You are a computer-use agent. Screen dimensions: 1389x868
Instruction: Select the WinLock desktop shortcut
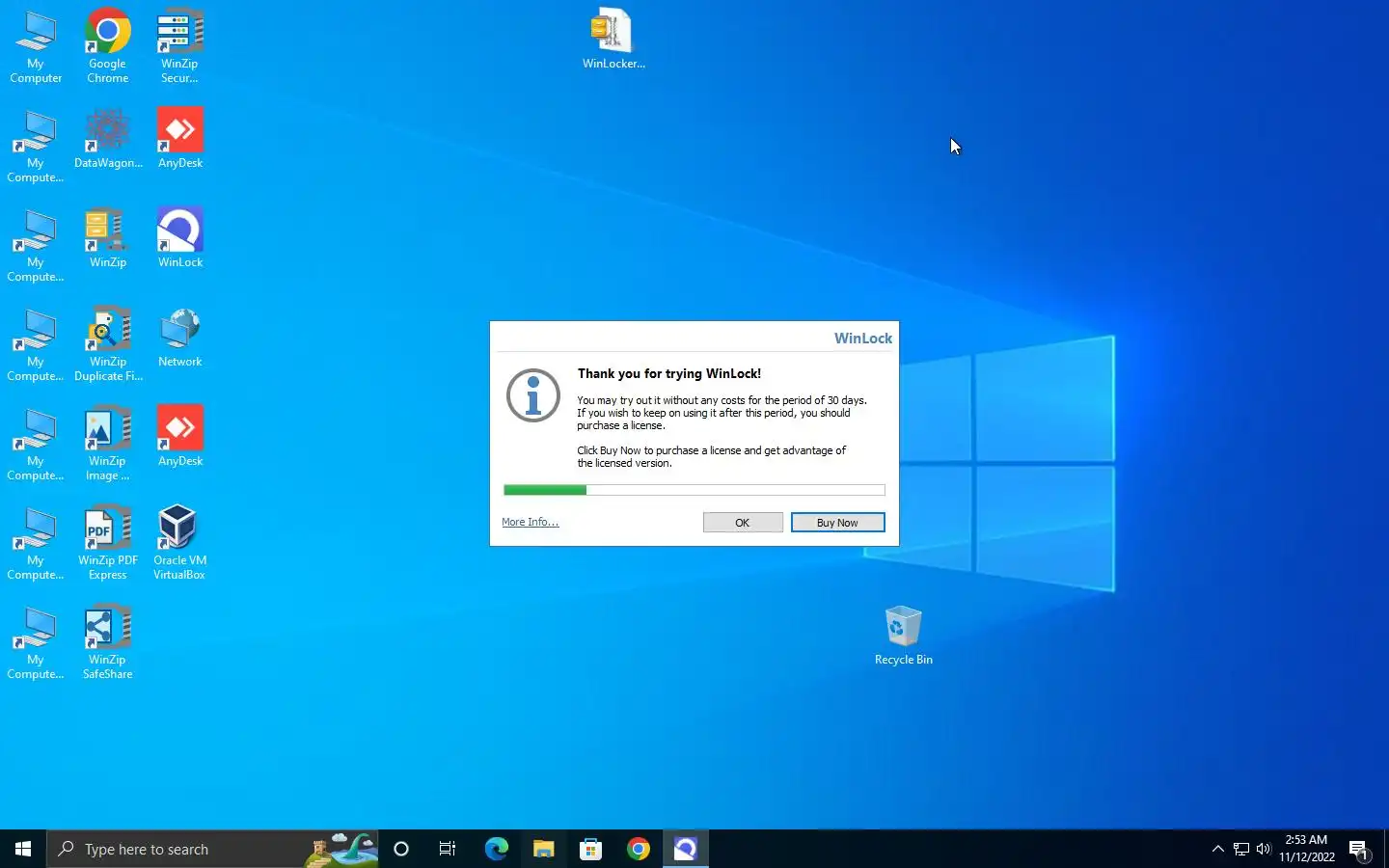(180, 239)
